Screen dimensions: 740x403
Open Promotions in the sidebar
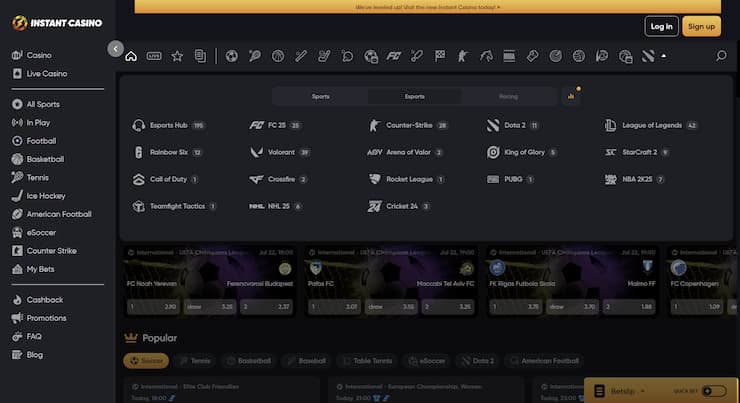coord(39,318)
